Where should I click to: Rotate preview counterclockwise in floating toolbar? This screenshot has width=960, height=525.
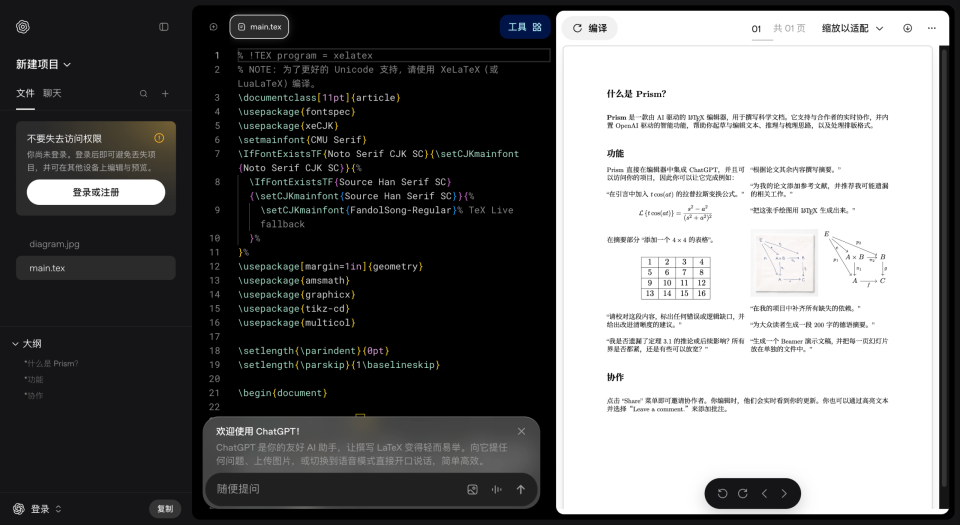[x=722, y=493]
